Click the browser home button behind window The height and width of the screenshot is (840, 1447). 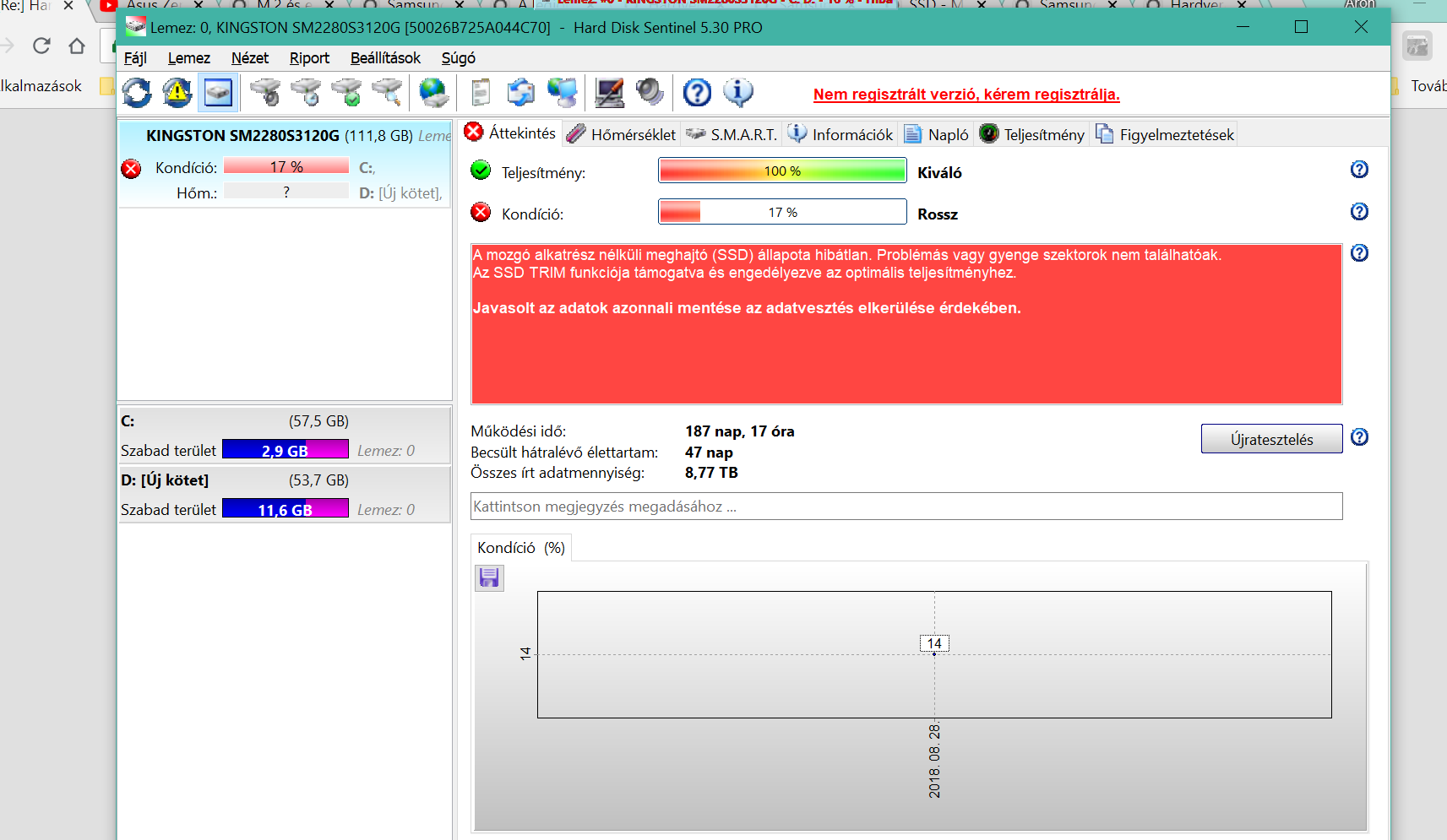[x=77, y=46]
